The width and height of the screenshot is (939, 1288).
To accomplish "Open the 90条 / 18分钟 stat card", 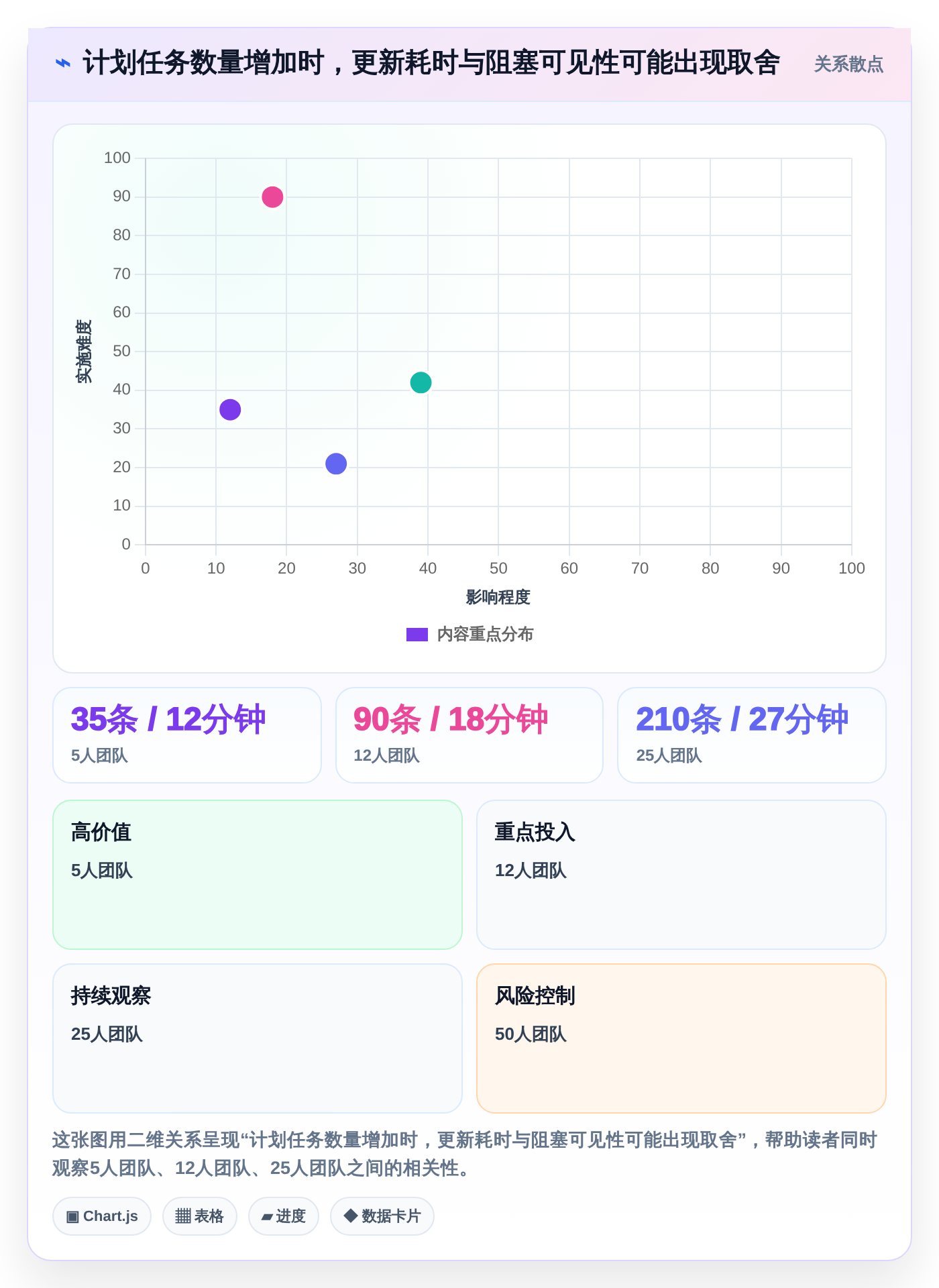I will click(469, 735).
